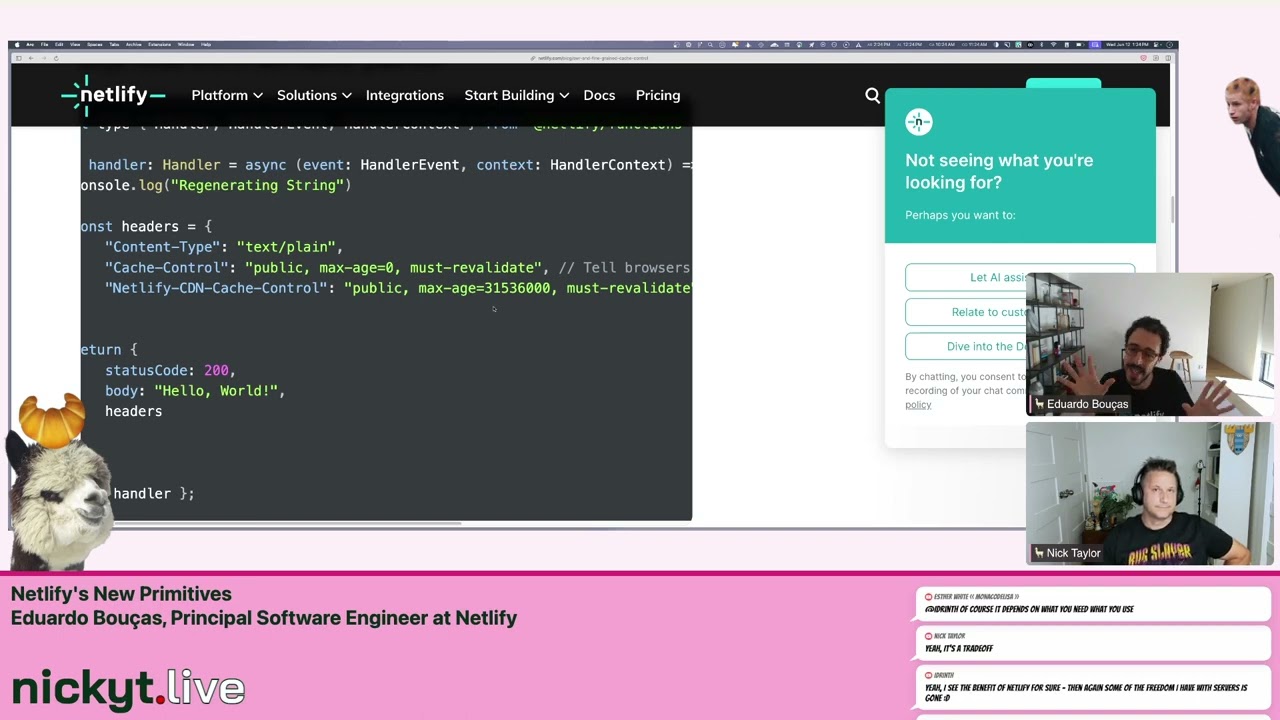Click the browser forward arrow
This screenshot has width=1280, height=720.
click(44, 58)
